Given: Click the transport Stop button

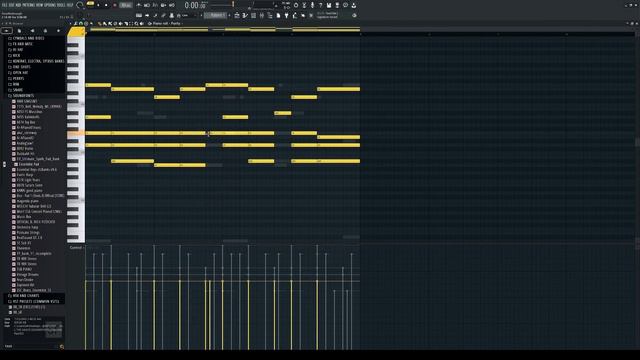Looking at the screenshot, I should pos(106,5).
